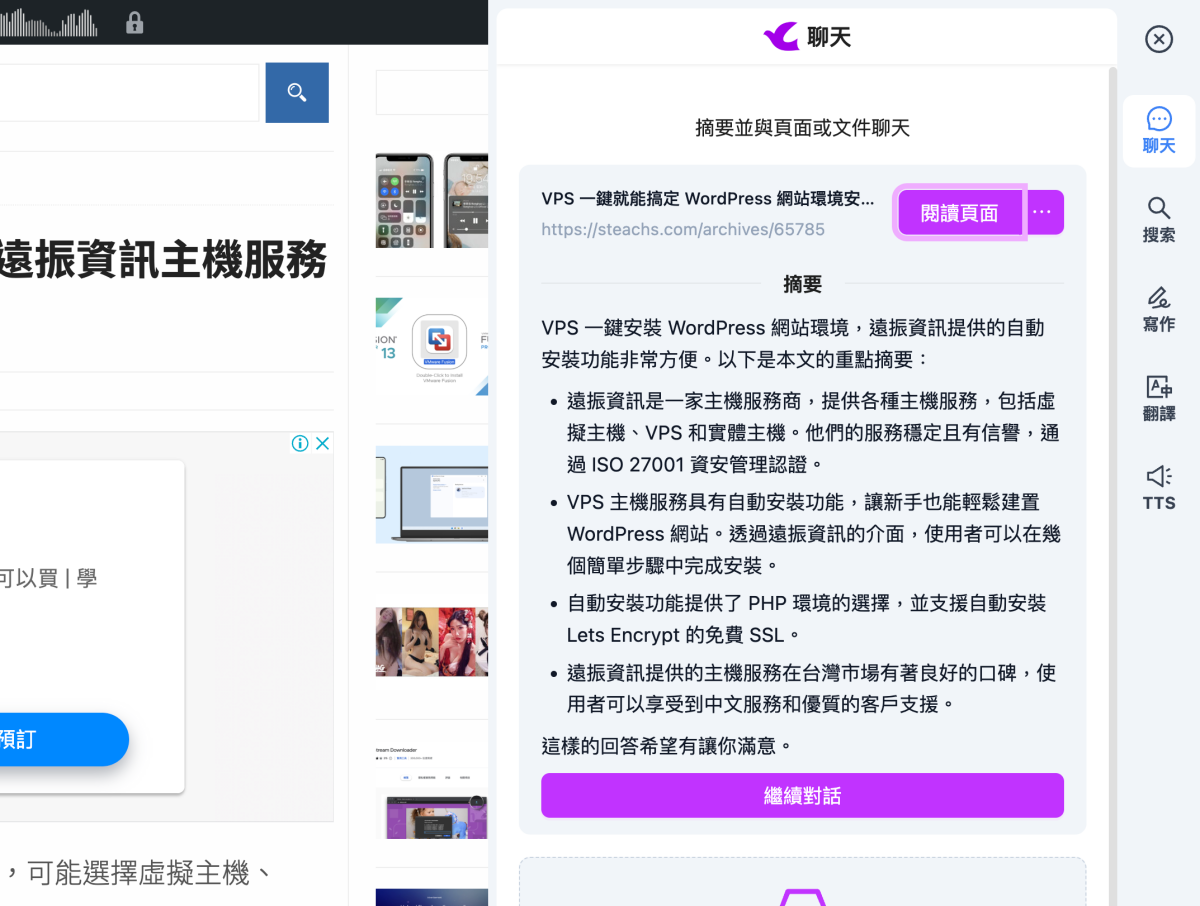Screen dimensions: 1200x906
Task: Click the bullet mentioning Lets Encrypt SSL
Action: tap(806, 618)
